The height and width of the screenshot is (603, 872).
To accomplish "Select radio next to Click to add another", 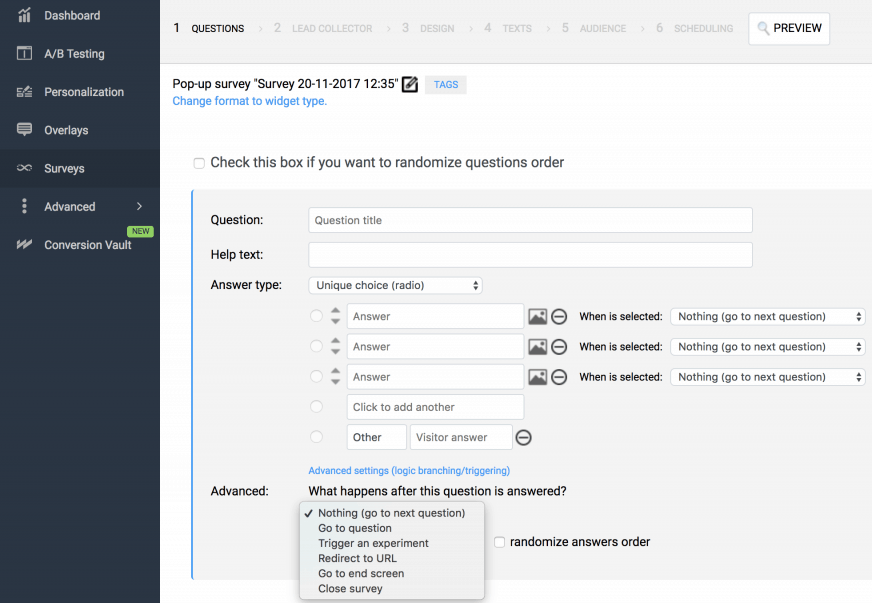I will [x=316, y=407].
